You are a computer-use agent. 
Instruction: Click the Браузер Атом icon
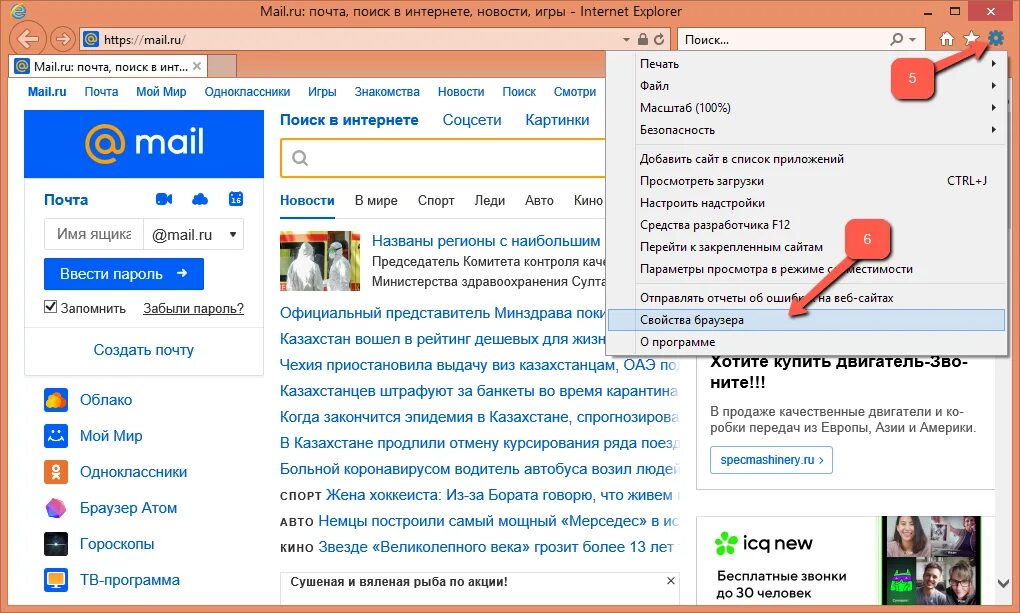(x=56, y=508)
